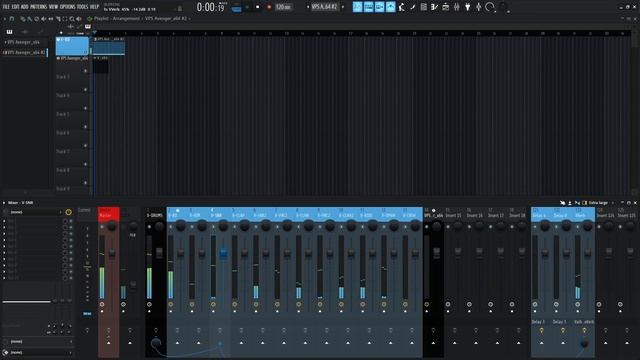Screen dimensions: 640x360
Task: Click the VPS Avenger clip in the playlist
Action: pyautogui.click(x=109, y=47)
